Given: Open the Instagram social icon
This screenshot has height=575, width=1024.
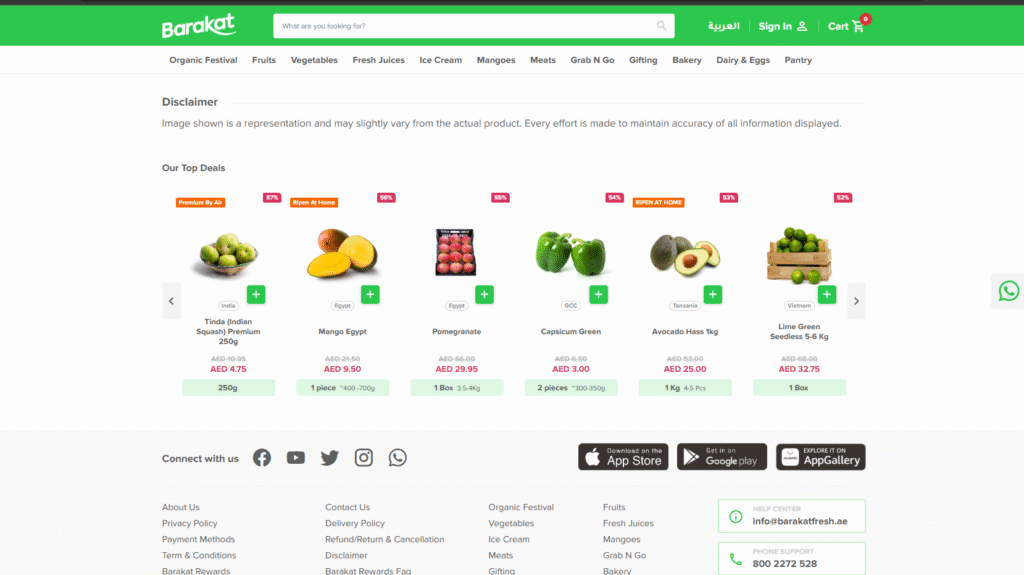Looking at the screenshot, I should [x=364, y=457].
